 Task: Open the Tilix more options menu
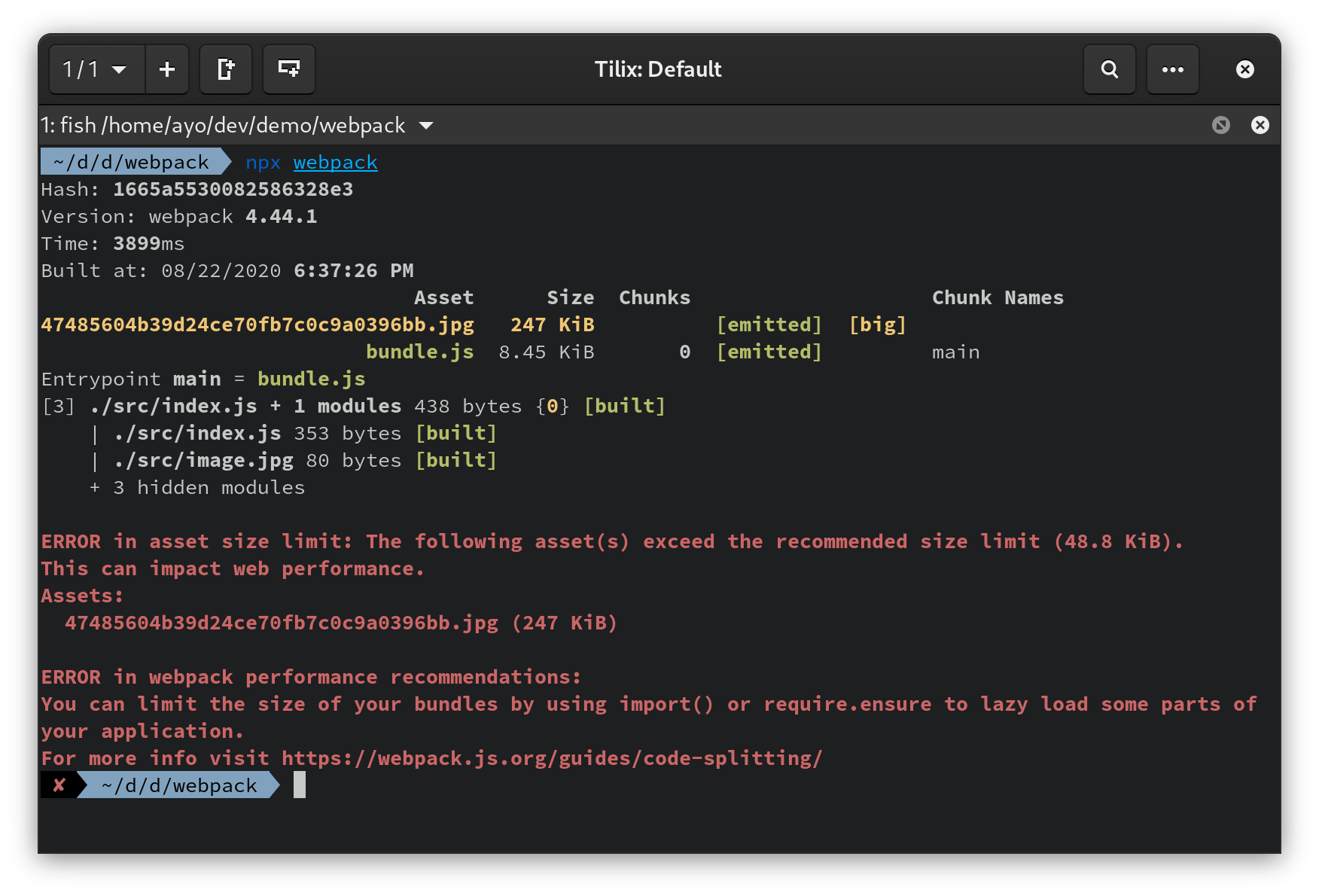[x=1173, y=69]
